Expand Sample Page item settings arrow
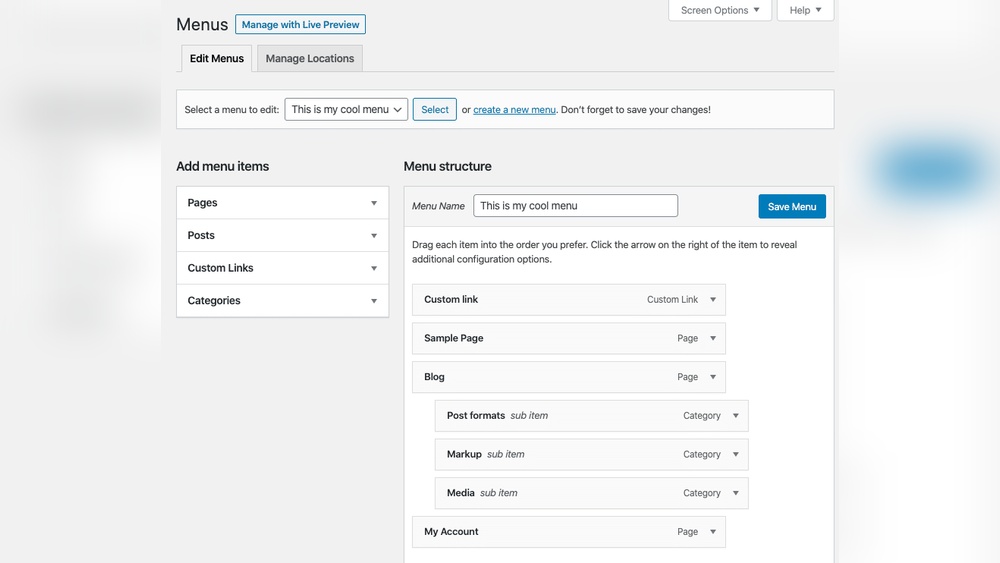This screenshot has width=1000, height=563. 713,338
